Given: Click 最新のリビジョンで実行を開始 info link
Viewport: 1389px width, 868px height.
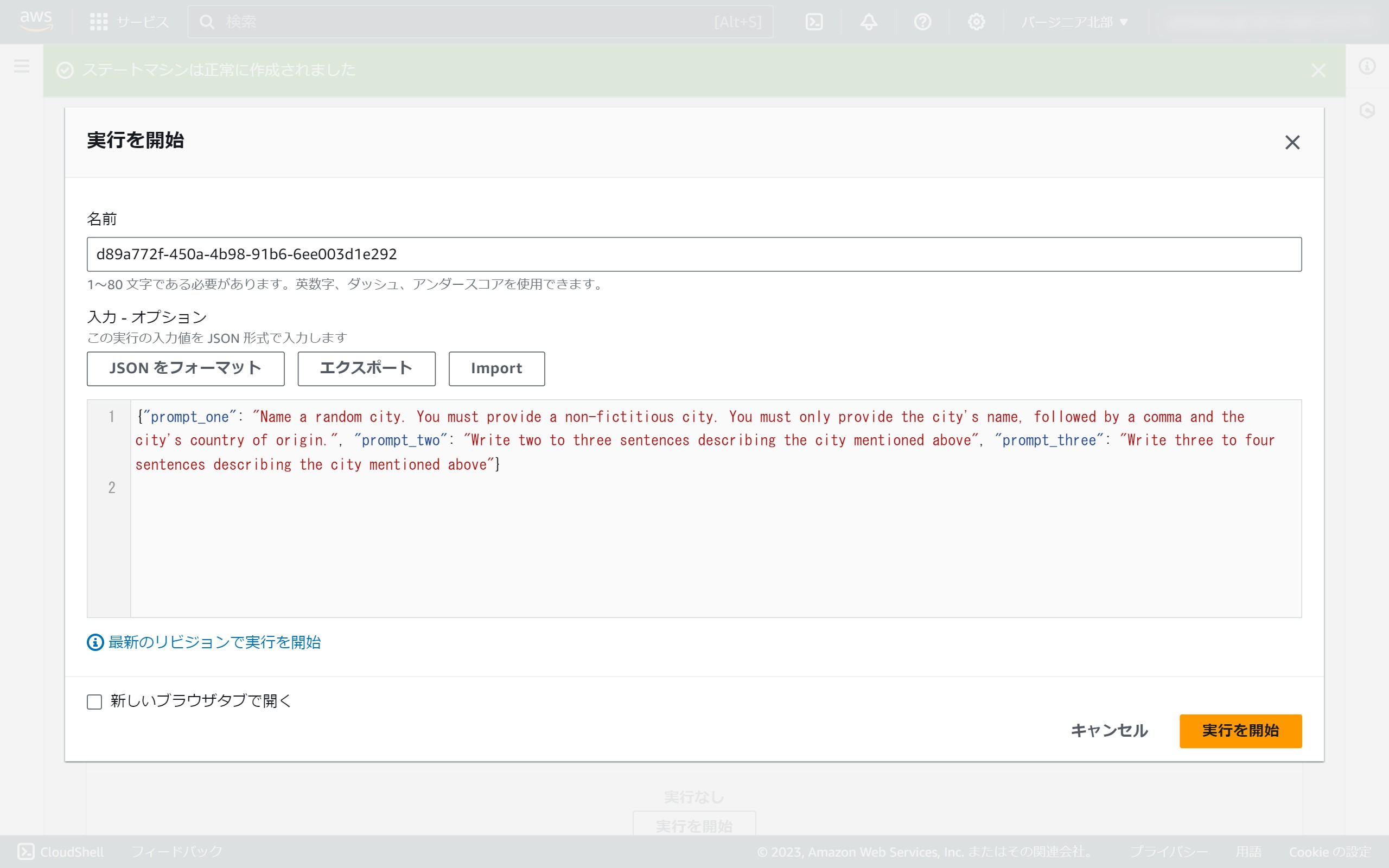Looking at the screenshot, I should (214, 642).
